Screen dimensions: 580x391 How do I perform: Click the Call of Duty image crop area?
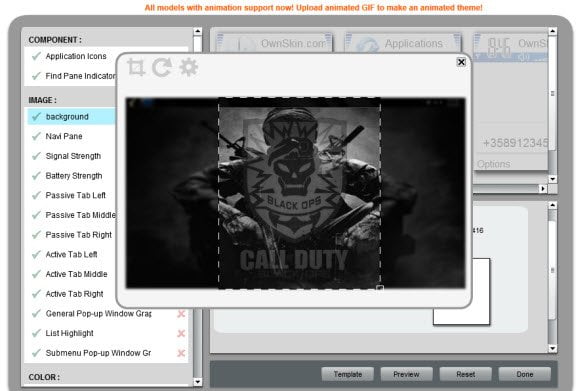coord(299,193)
